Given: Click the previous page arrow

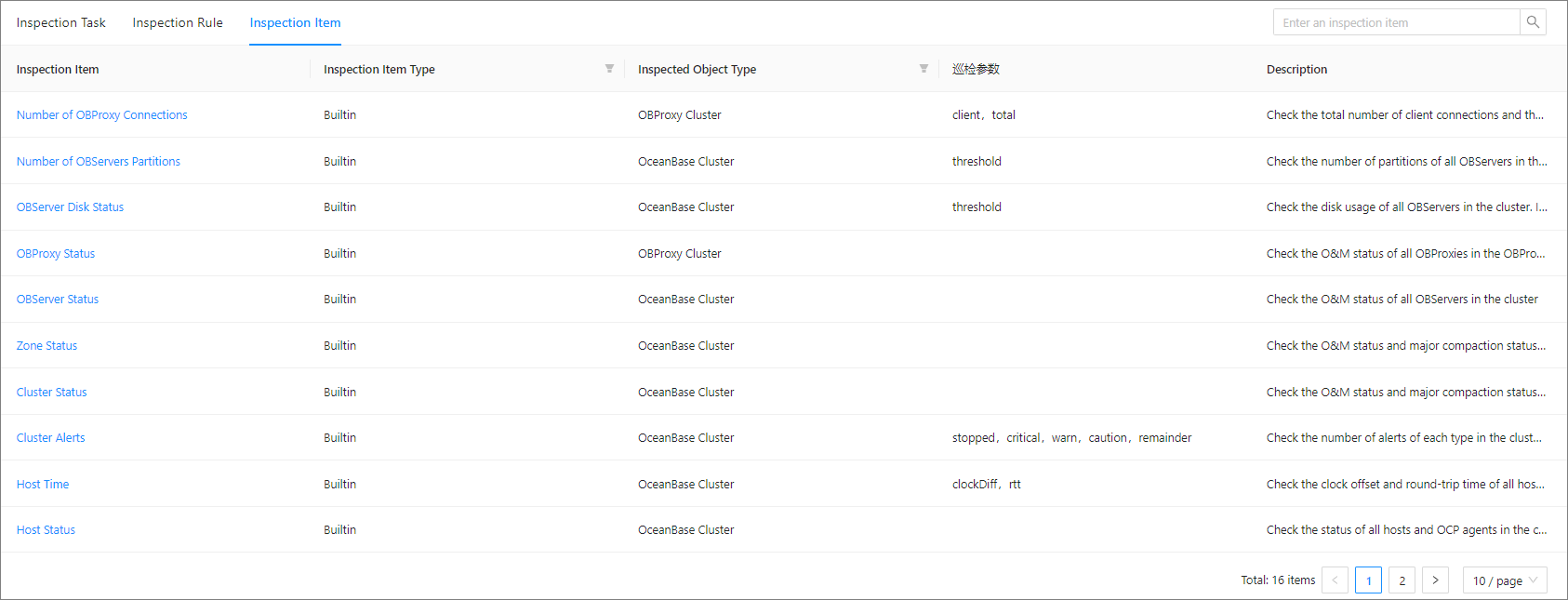Looking at the screenshot, I should [x=1335, y=580].
